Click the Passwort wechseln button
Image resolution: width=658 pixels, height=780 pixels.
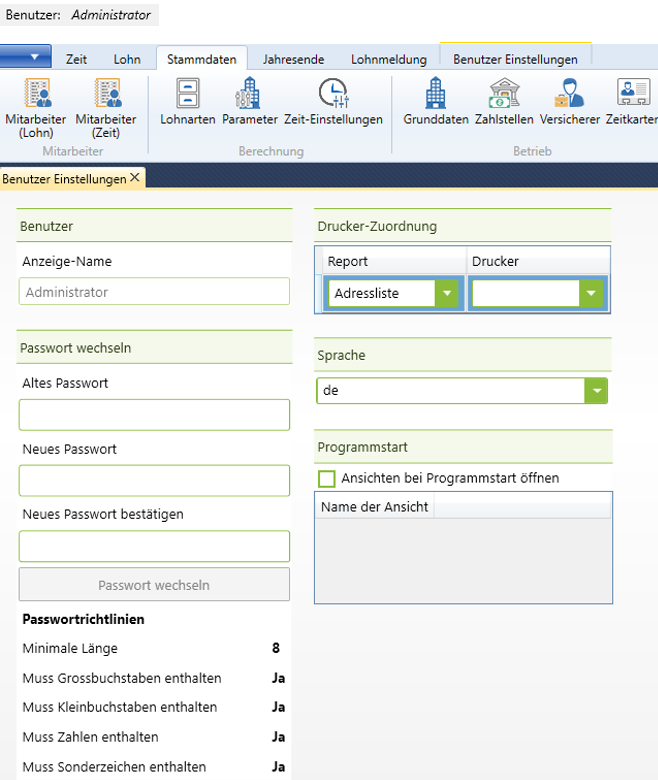pos(154,585)
